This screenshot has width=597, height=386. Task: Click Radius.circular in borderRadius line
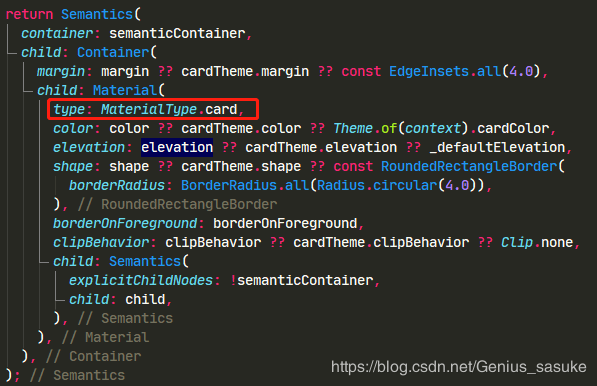(x=377, y=186)
